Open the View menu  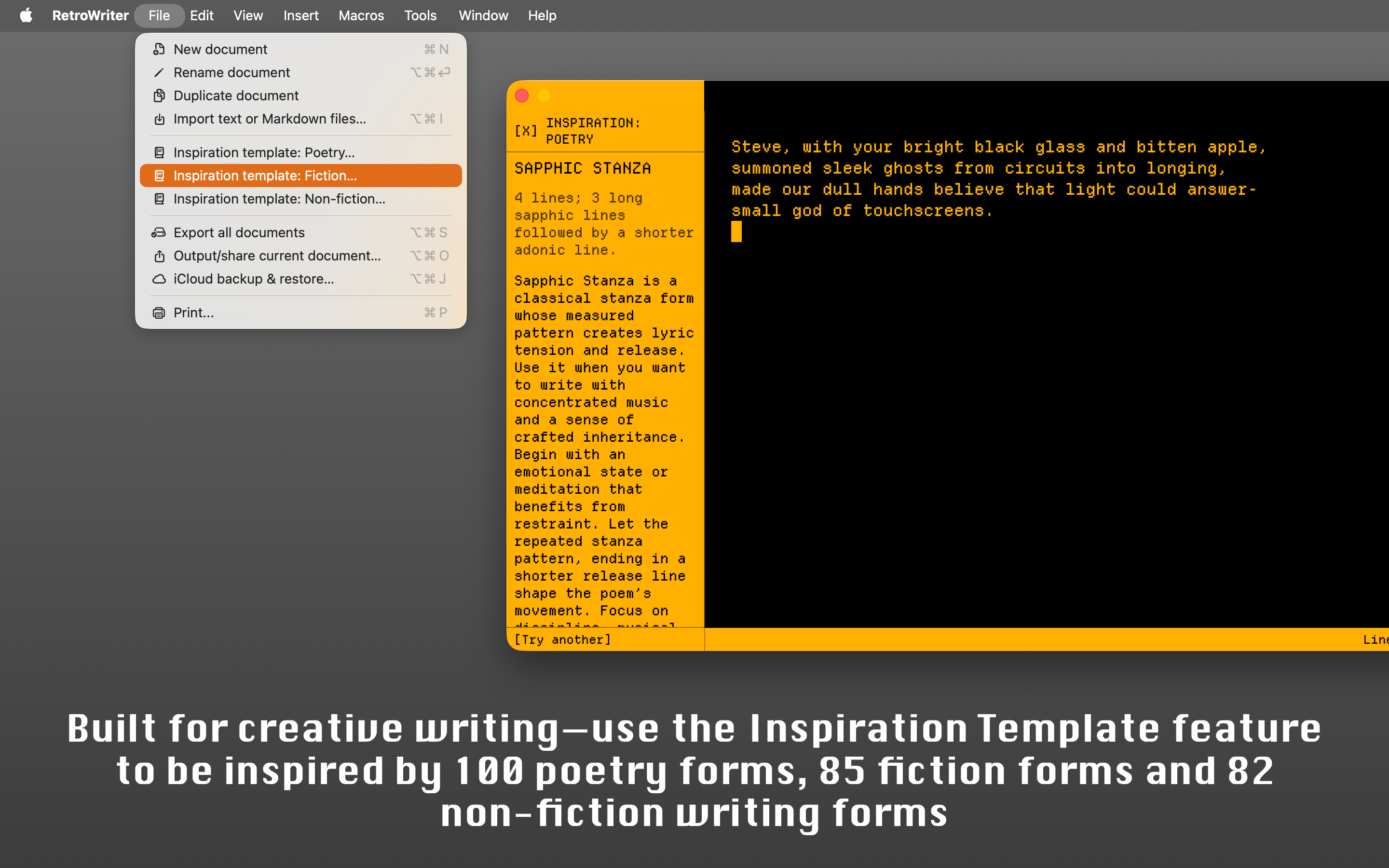(248, 15)
